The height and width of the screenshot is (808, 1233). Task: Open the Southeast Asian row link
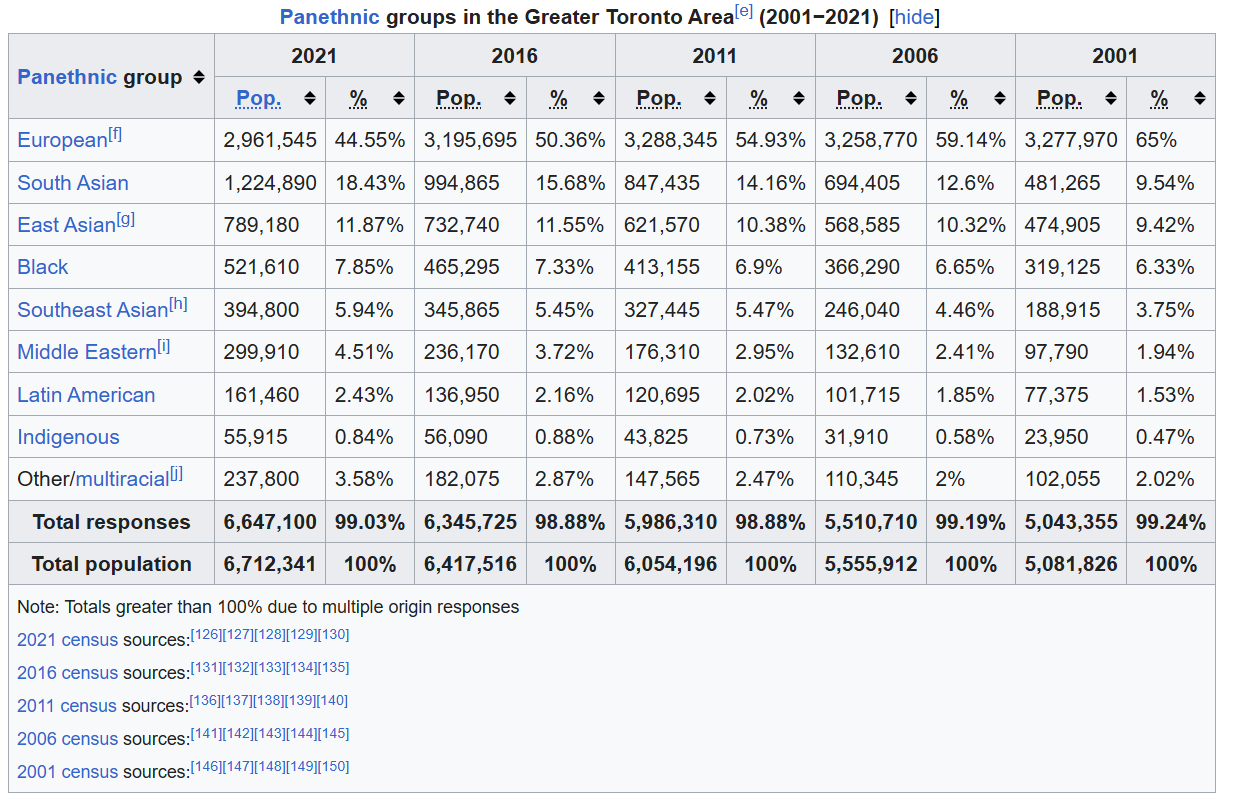click(x=92, y=310)
